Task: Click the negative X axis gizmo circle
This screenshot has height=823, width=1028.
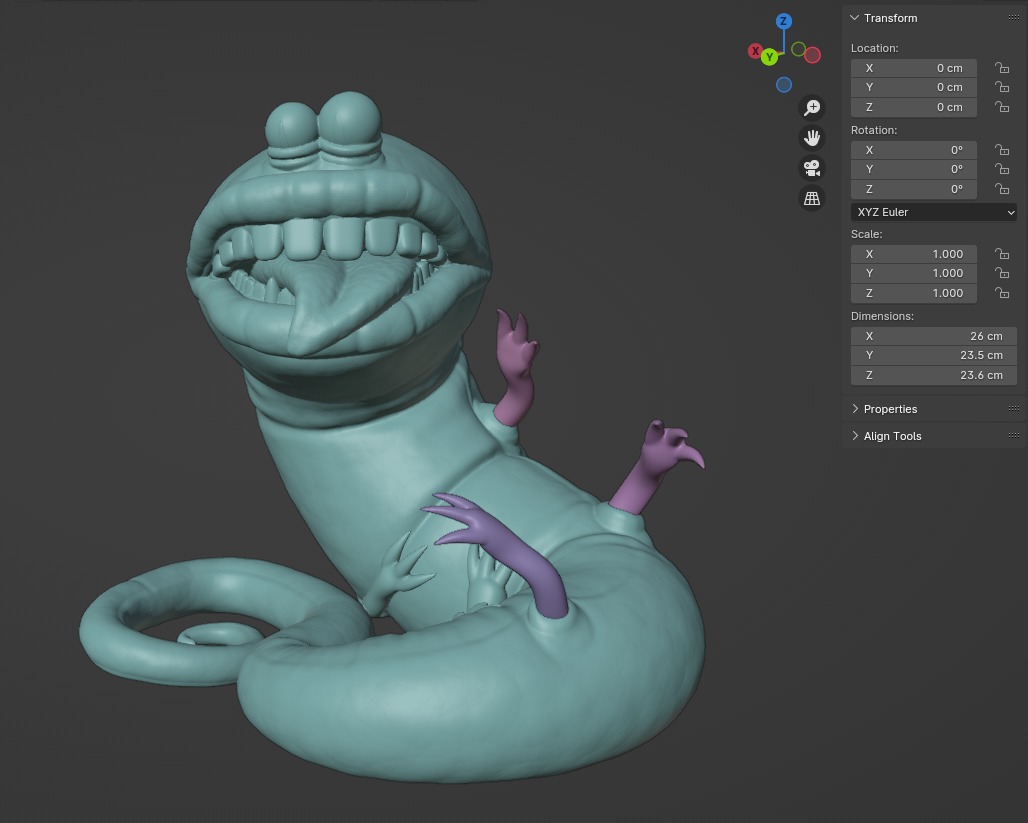Action: (812, 55)
